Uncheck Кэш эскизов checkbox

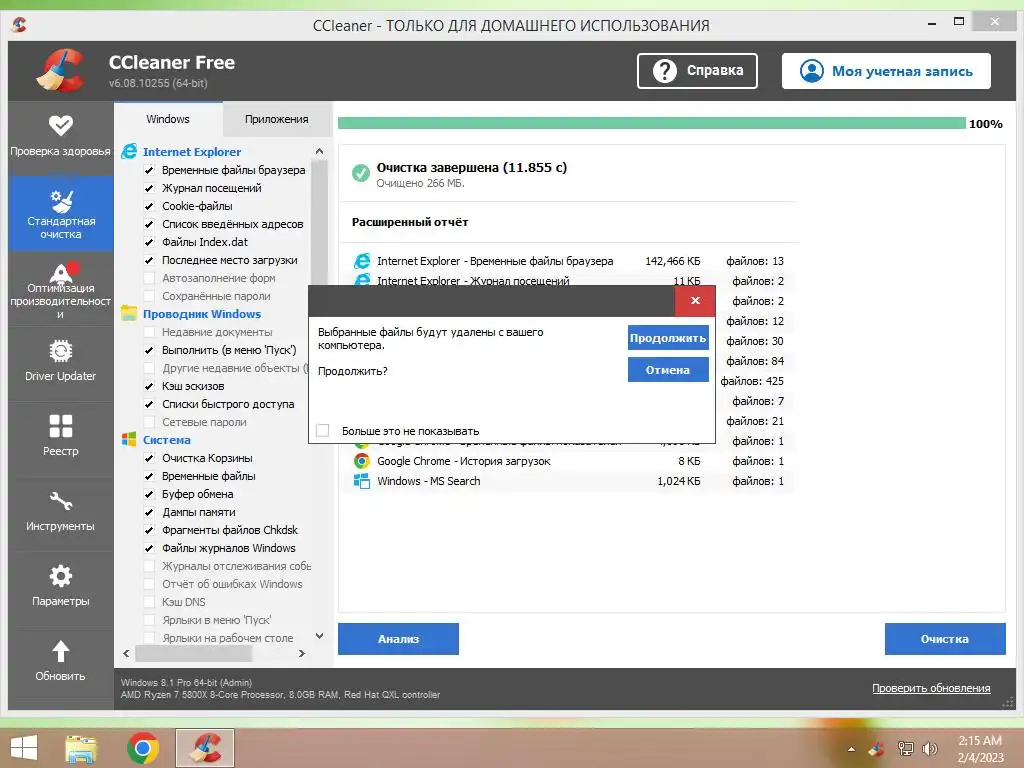(149, 386)
